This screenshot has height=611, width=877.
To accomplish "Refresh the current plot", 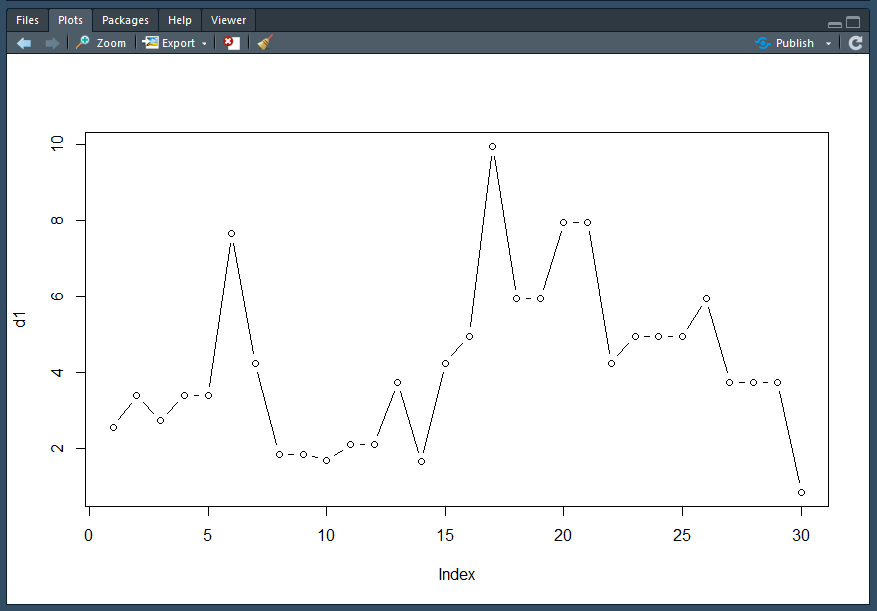I will point(855,43).
